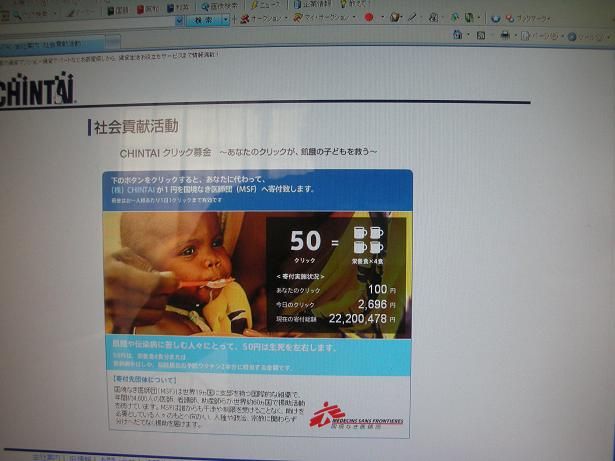The width and height of the screenshot is (615, 461).
Task: Click the 寄付実施状況 label
Action: pyautogui.click(x=300, y=276)
